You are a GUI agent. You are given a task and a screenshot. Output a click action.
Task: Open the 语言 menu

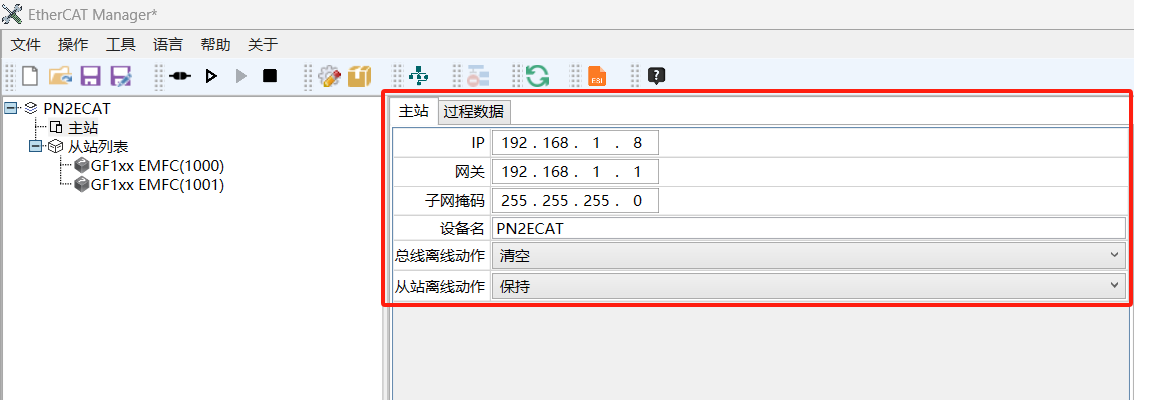167,45
